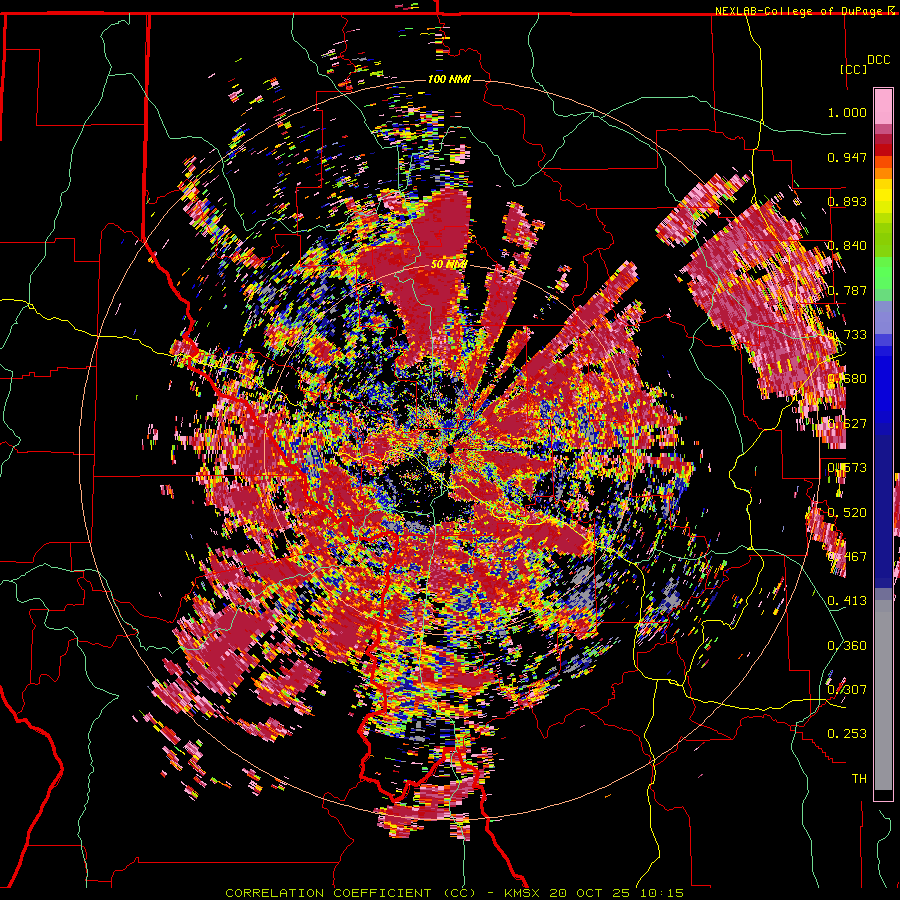This screenshot has width=900, height=900.
Task: Pick the light pink color at the top of the color bar
Action: pos(883,106)
